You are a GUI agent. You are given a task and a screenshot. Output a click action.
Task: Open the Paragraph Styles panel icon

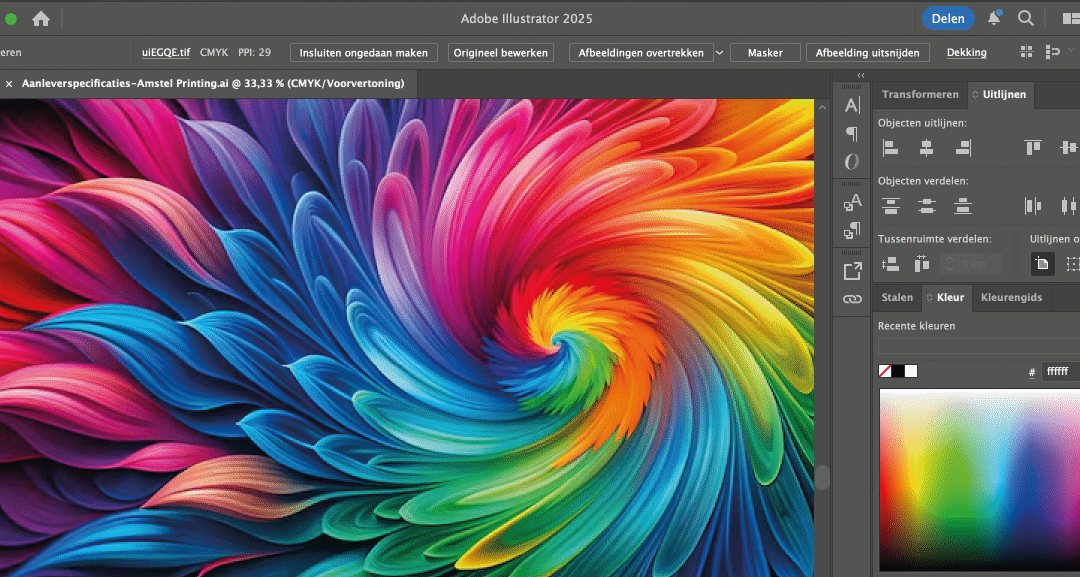click(x=852, y=231)
